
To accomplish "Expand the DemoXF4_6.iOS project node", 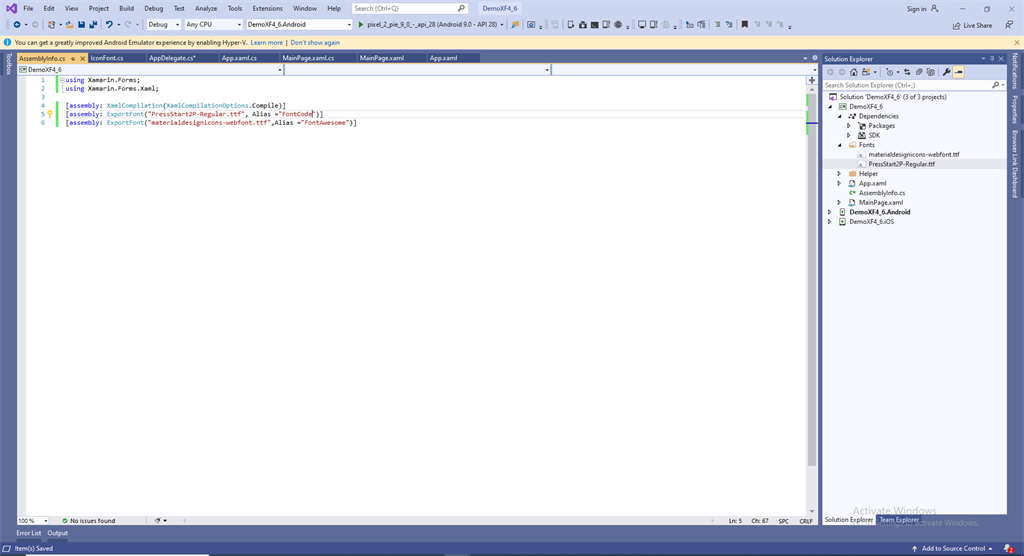I will coord(830,221).
